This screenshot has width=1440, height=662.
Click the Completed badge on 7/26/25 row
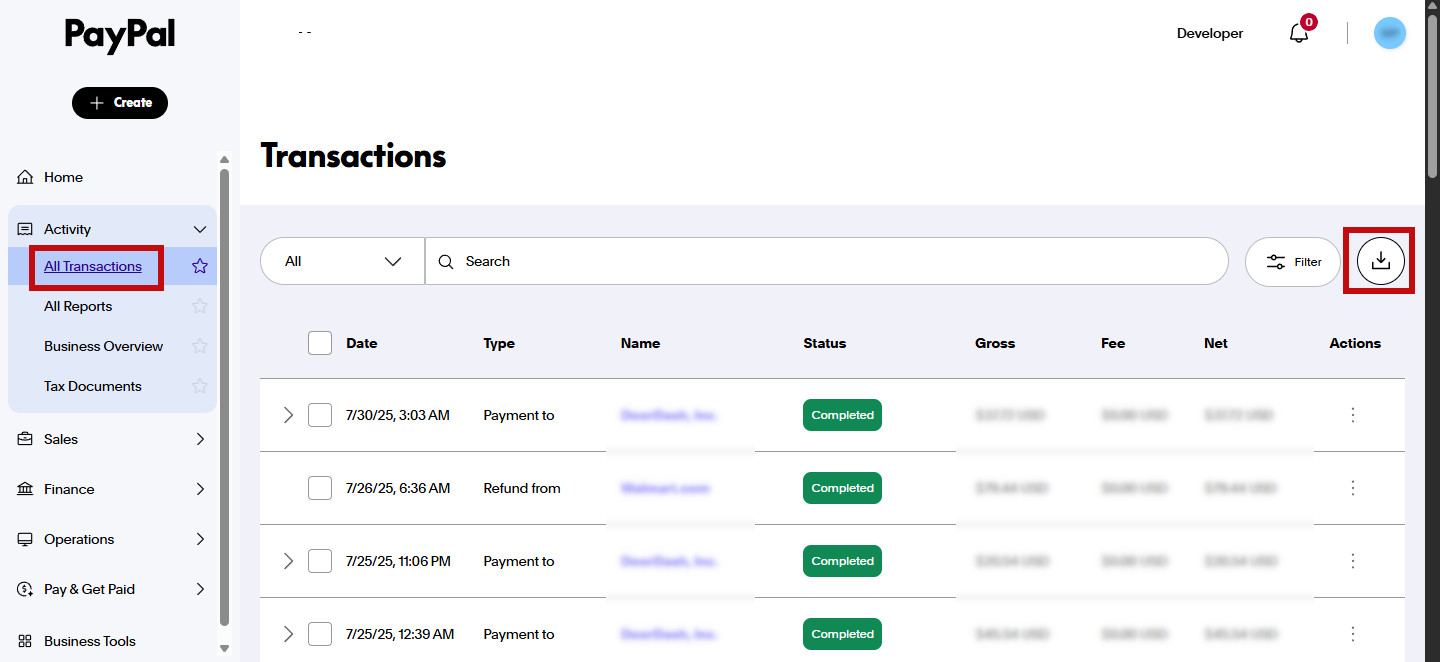point(842,488)
